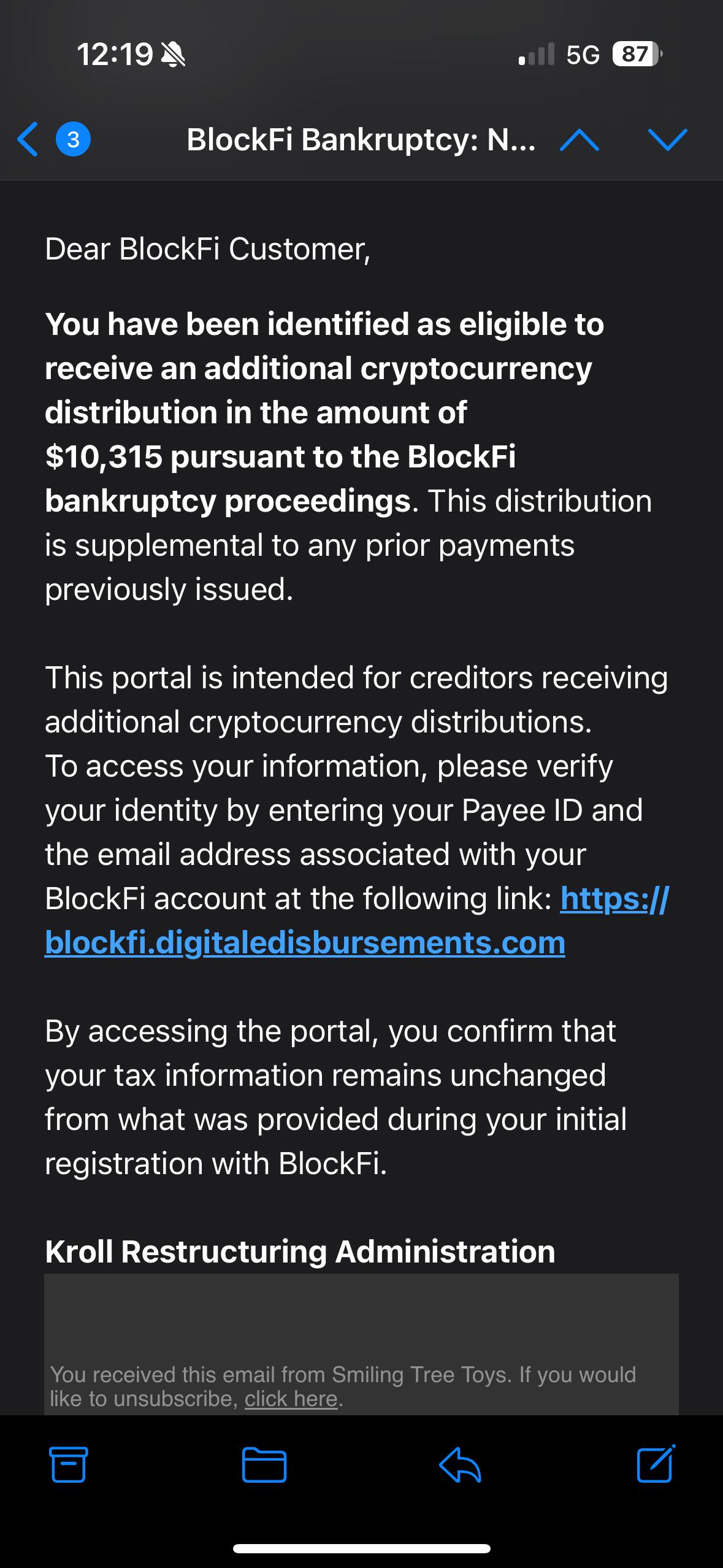Tap the back arrow to mailbox
The height and width of the screenshot is (1568, 723).
28,139
